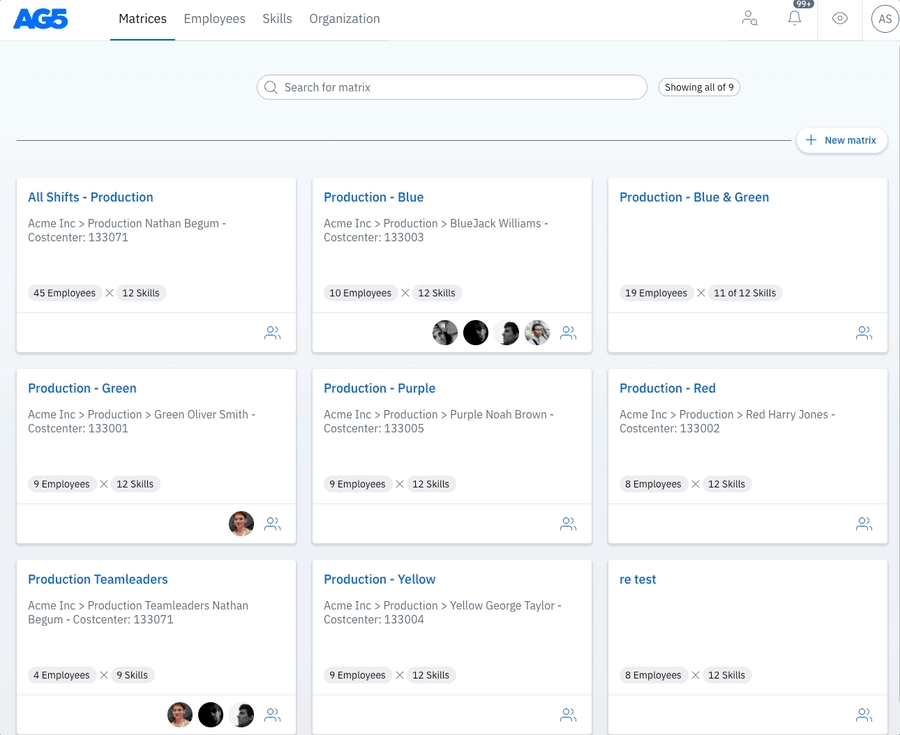
Task: Click members icon on All Shifts - Production card
Action: pyautogui.click(x=272, y=333)
